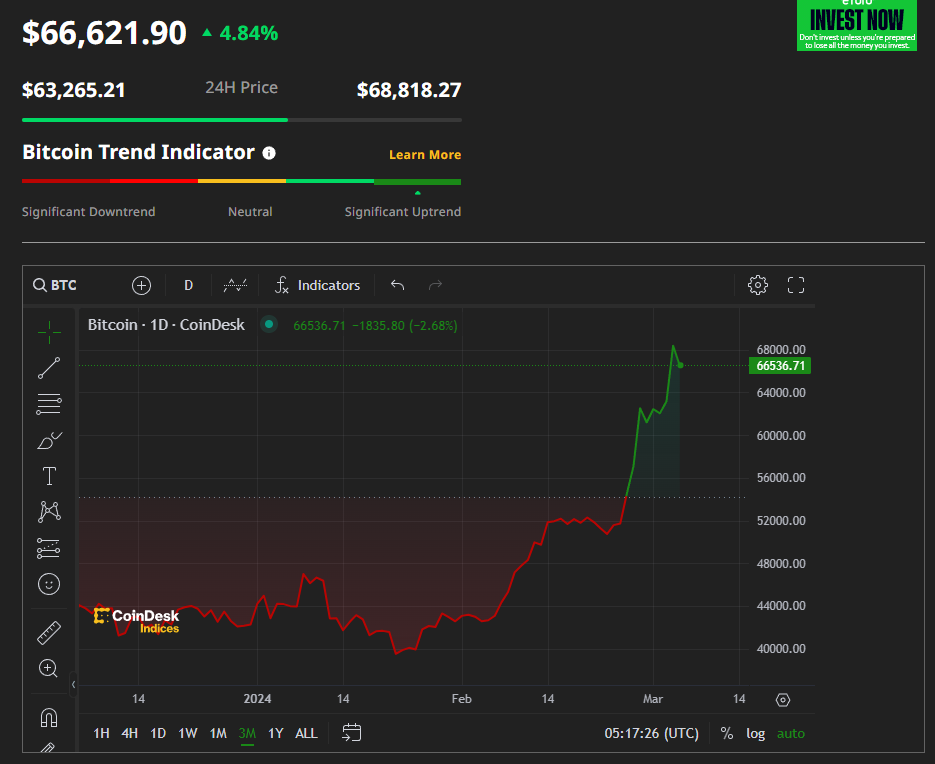Enable percentage scale mode
The width and height of the screenshot is (935, 764).
point(726,733)
